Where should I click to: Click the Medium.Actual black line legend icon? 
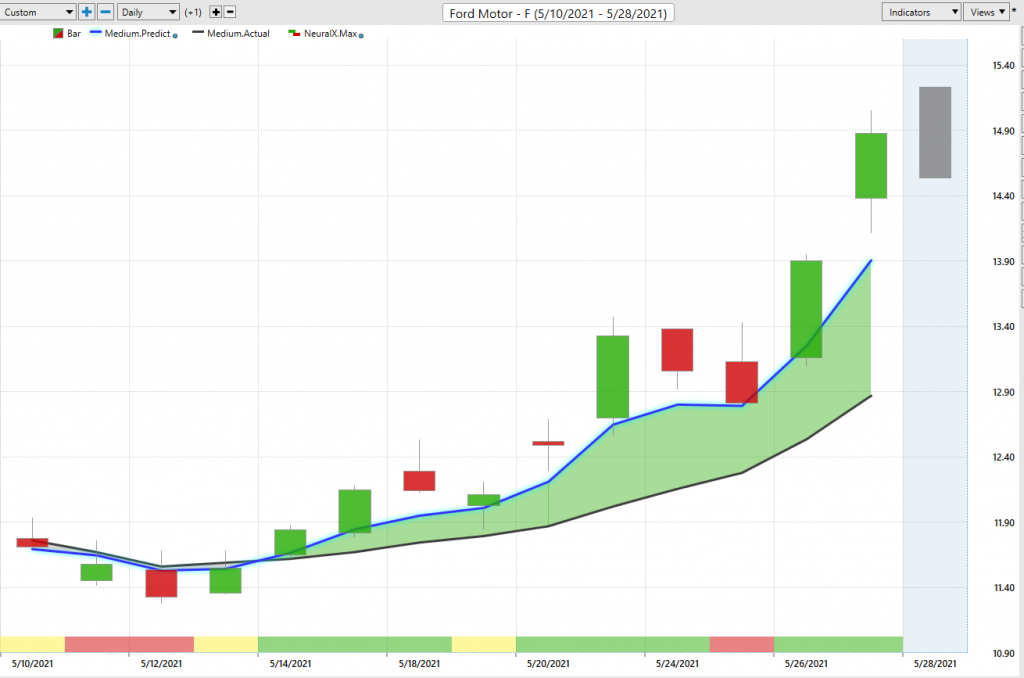(198, 32)
